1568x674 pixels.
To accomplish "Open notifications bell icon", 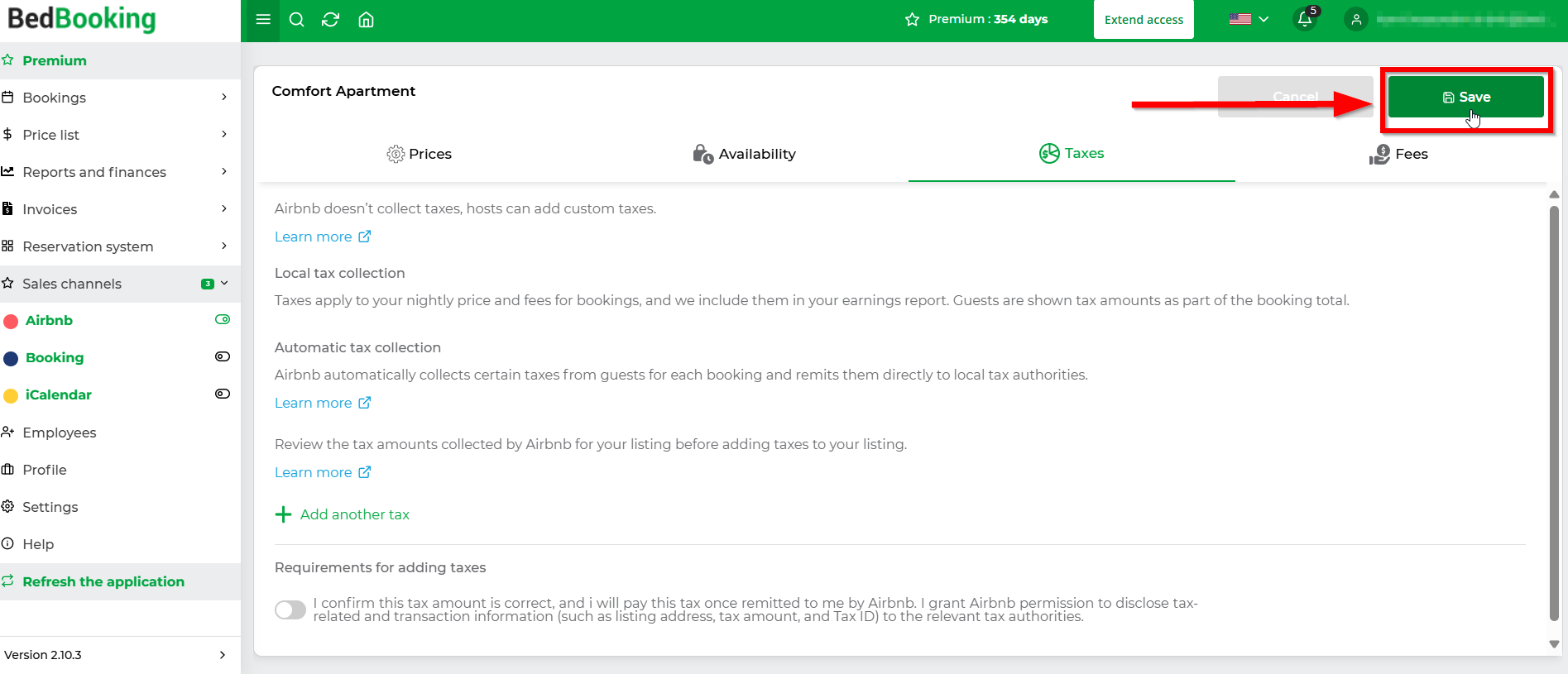I will [1305, 19].
